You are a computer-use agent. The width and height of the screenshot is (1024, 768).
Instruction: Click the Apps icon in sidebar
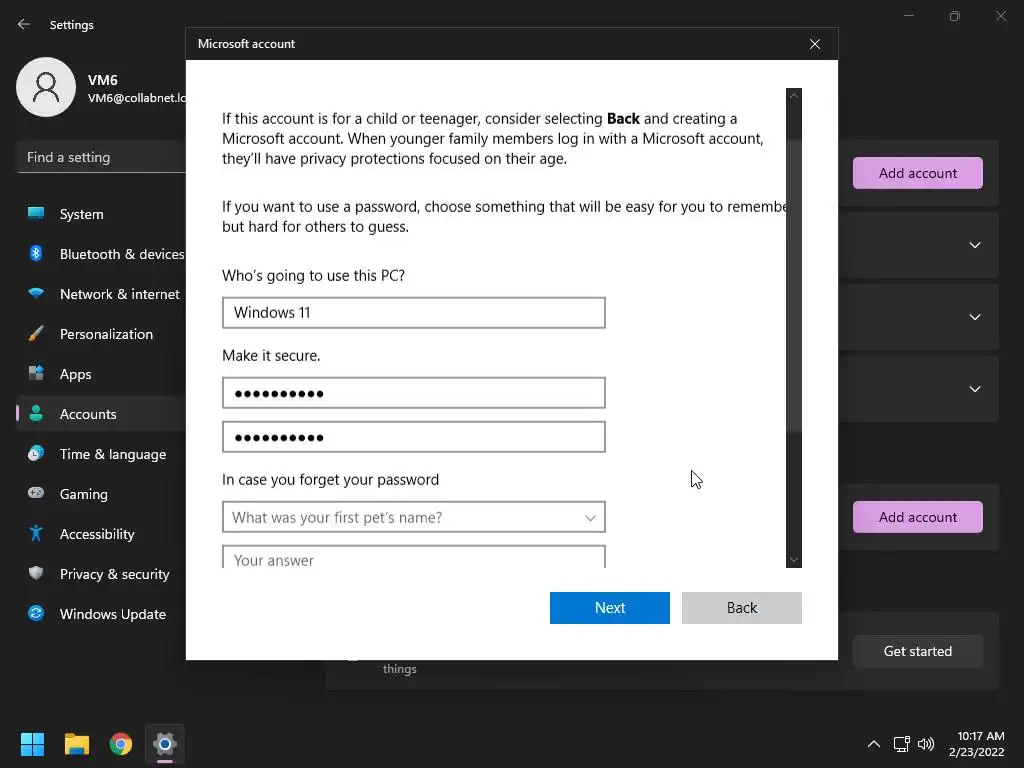[36, 374]
